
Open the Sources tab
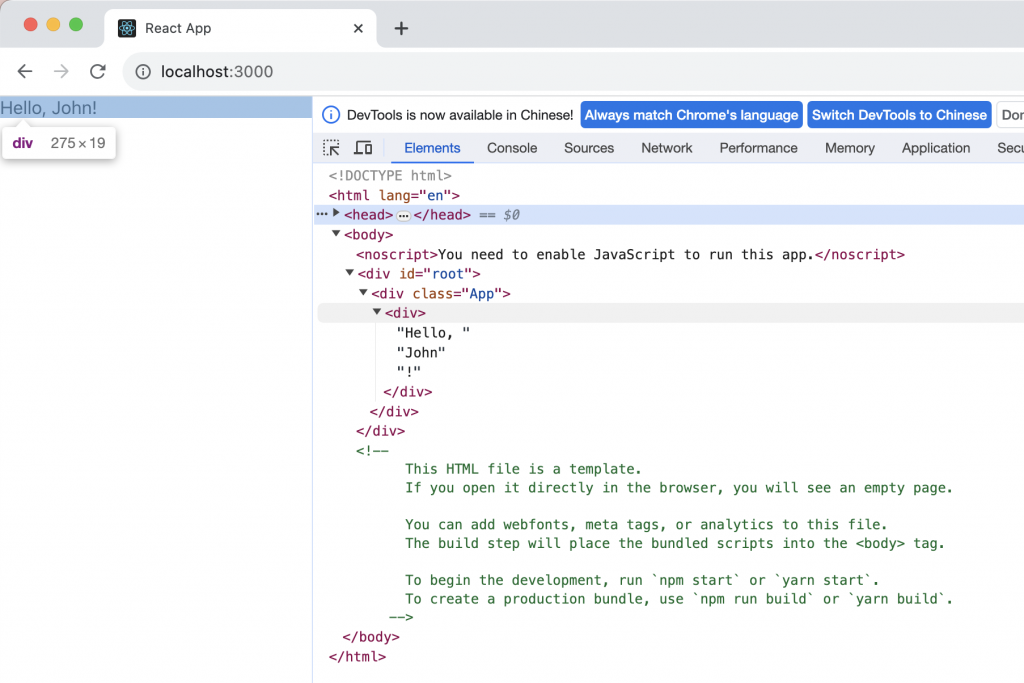pos(589,148)
